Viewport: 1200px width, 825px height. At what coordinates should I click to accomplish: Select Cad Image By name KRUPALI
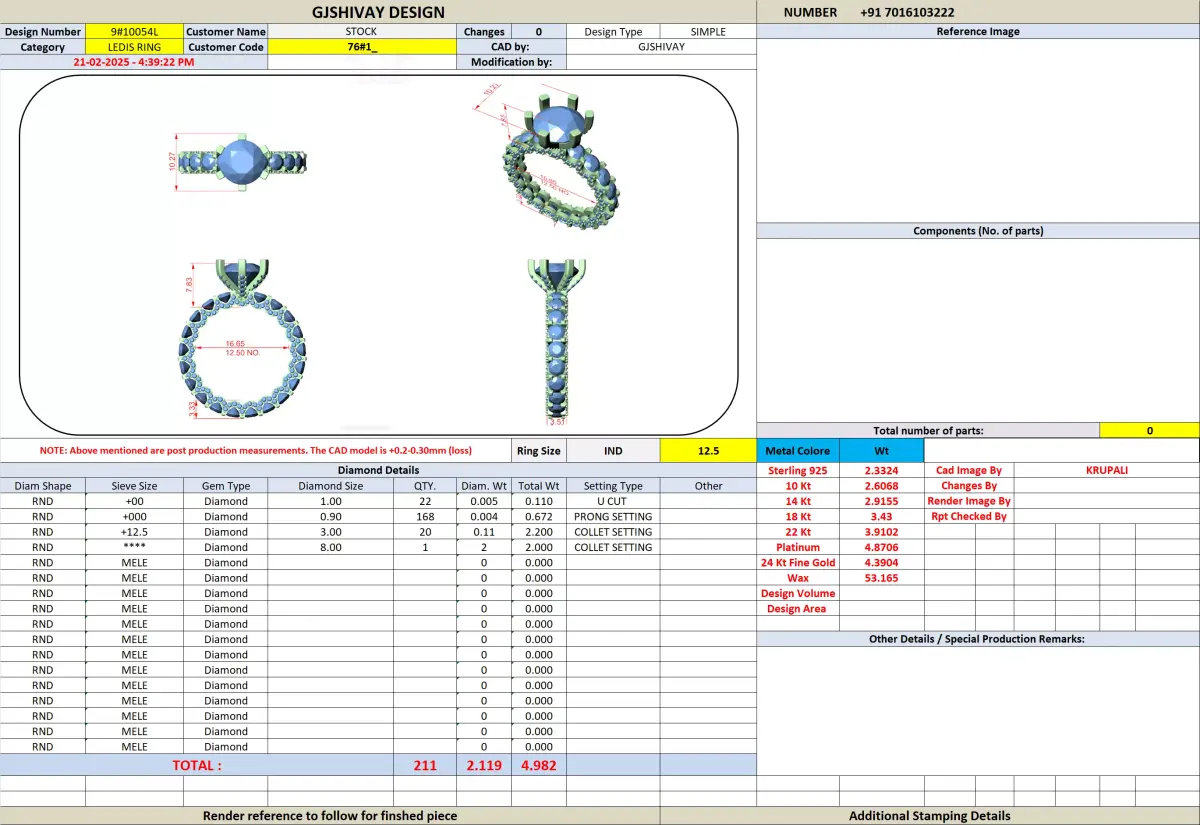coord(1106,470)
